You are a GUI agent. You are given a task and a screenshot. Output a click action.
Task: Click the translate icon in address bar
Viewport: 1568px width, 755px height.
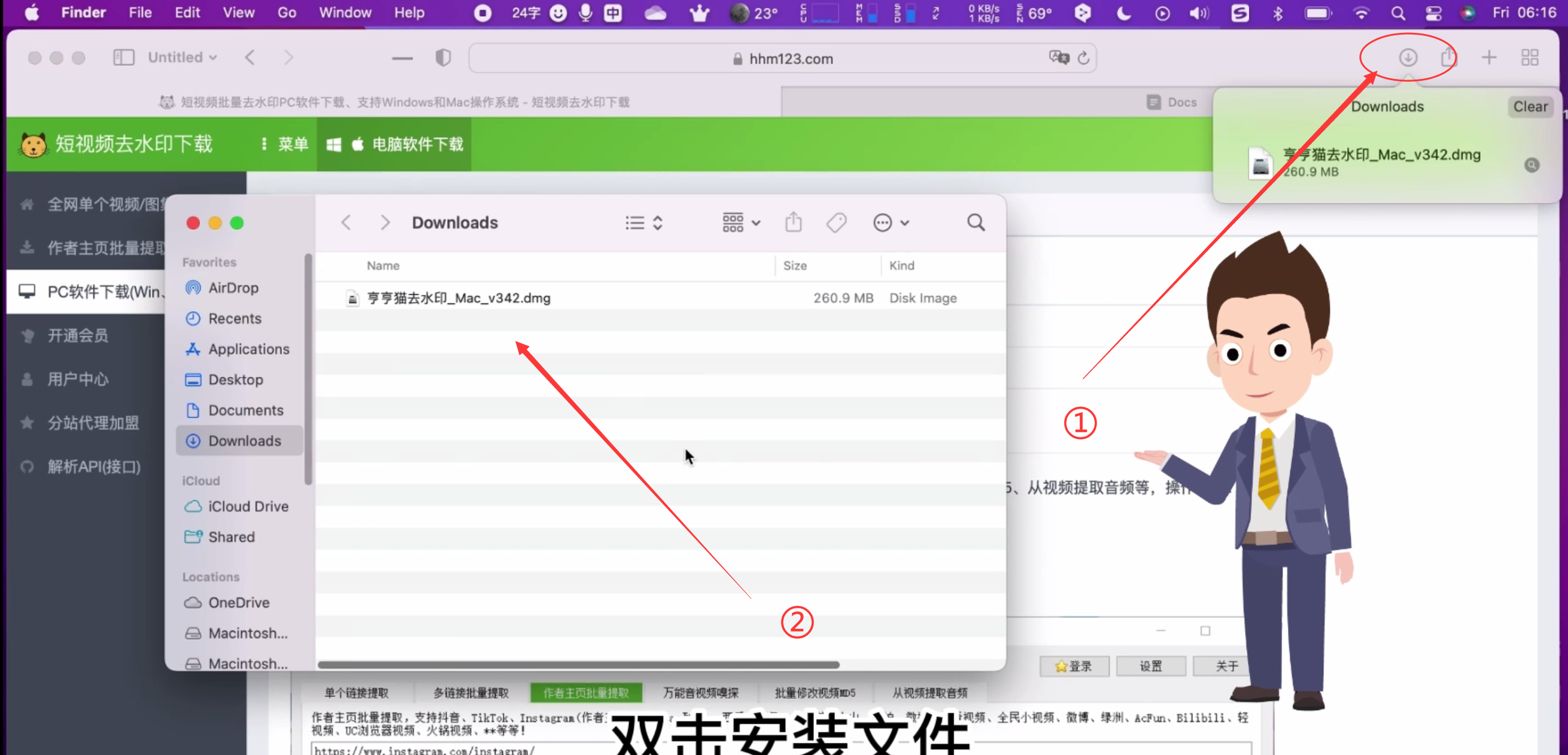[x=1059, y=58]
